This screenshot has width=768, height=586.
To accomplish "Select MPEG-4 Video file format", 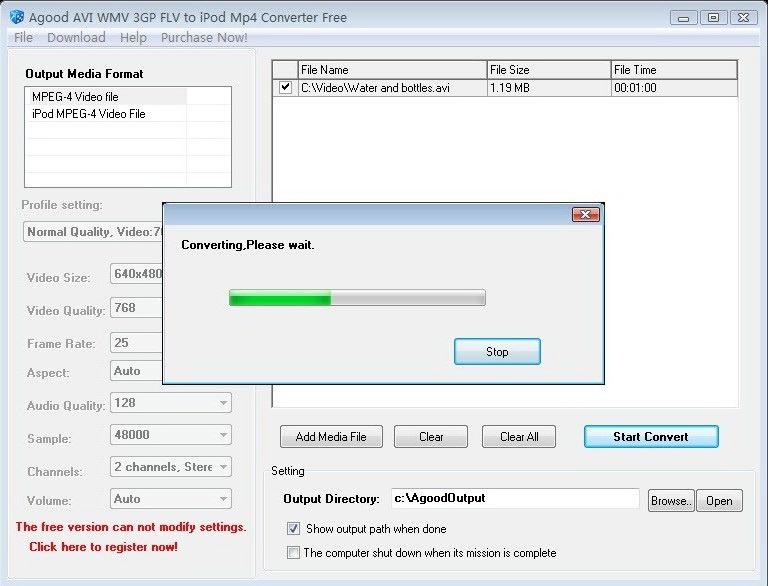I will pos(105,97).
